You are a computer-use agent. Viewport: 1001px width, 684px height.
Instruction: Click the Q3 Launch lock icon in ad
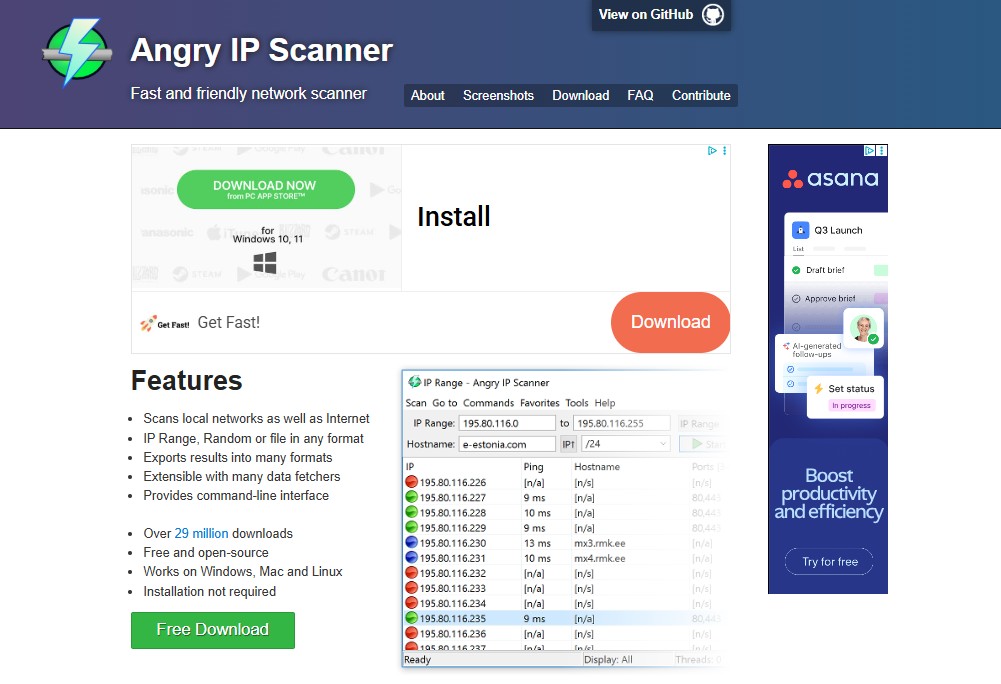[x=800, y=230]
